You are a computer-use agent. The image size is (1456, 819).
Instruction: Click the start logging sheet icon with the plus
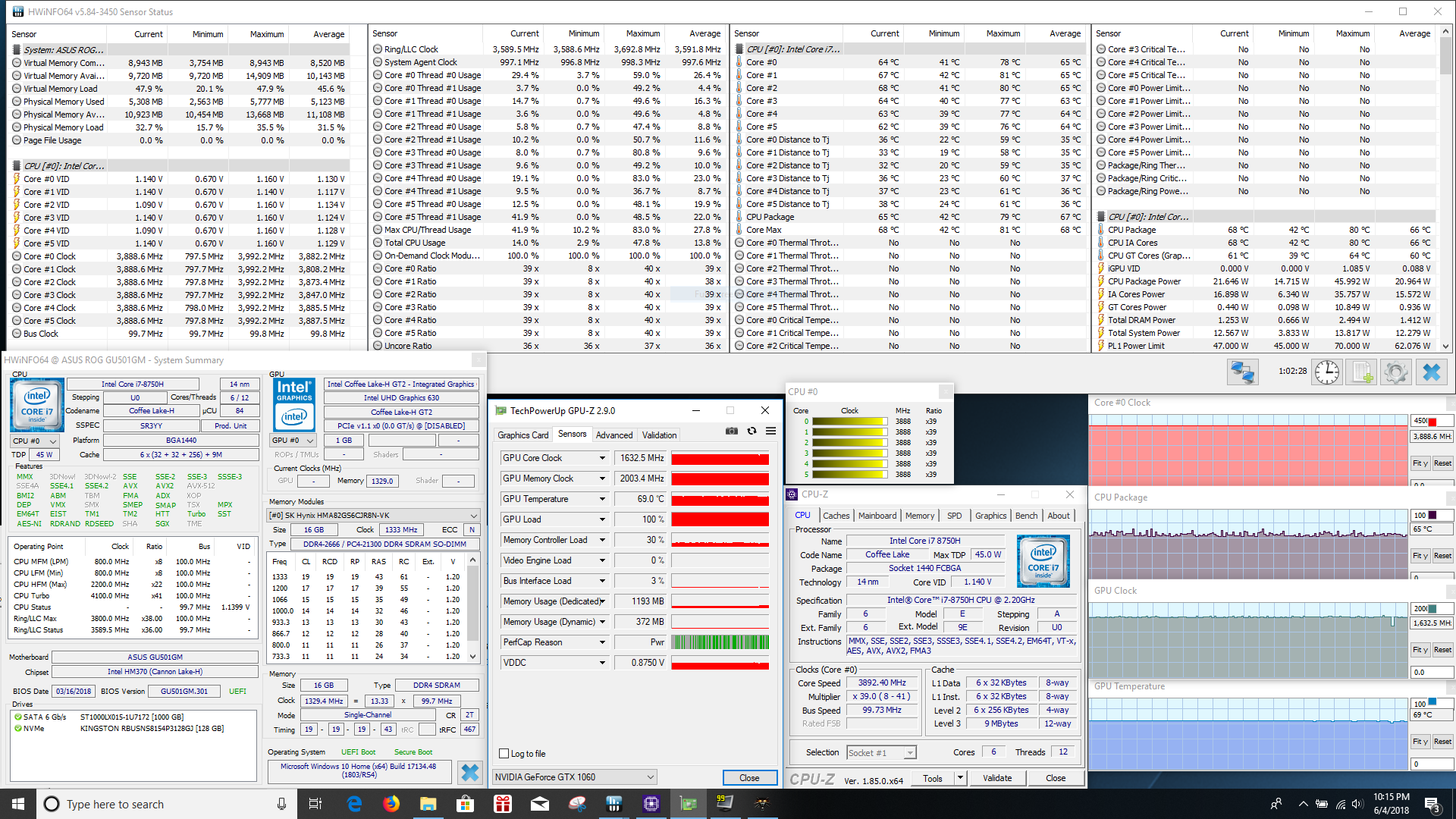[1361, 372]
